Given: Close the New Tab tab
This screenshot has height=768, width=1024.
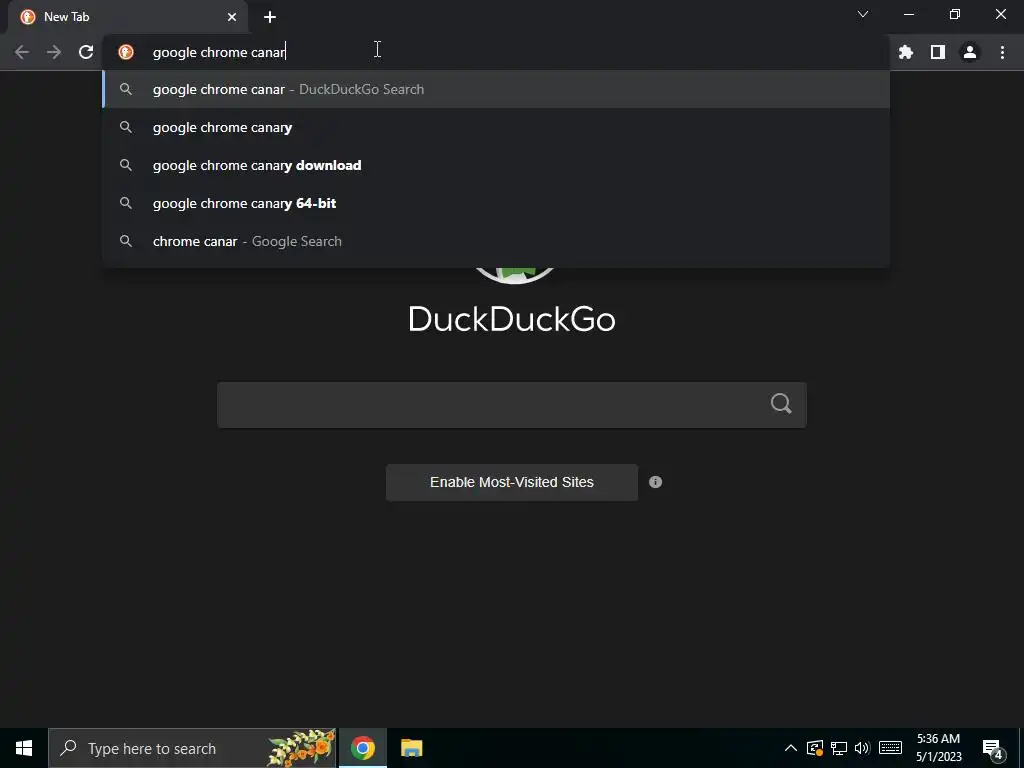Looking at the screenshot, I should point(232,17).
